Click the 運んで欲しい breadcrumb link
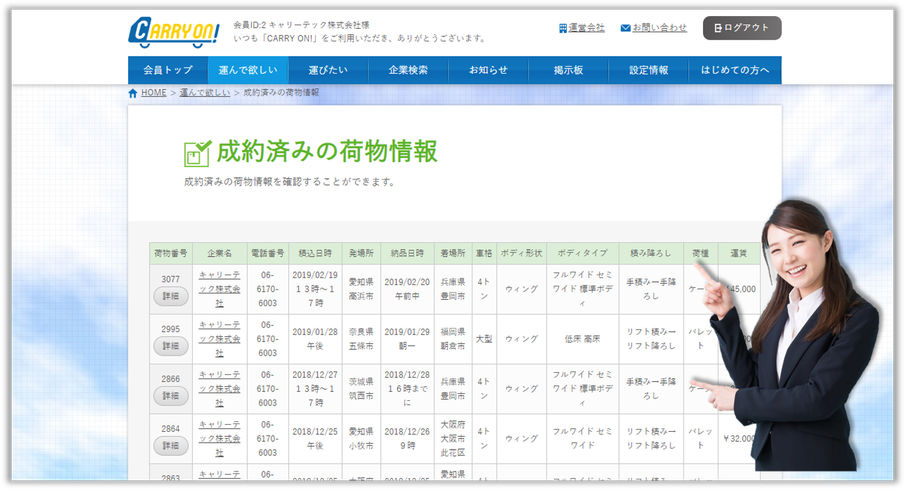This screenshot has height=490, width=905. 205,92
